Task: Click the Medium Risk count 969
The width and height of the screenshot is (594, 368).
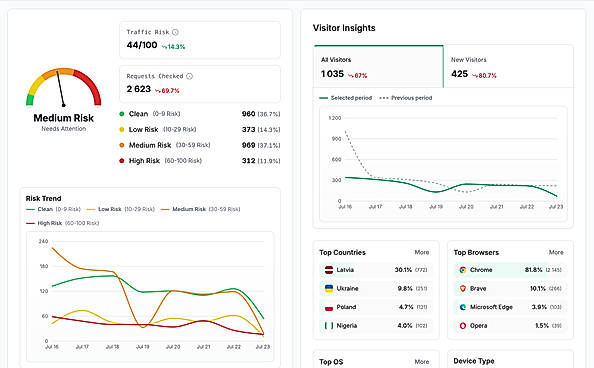Action: coord(249,145)
